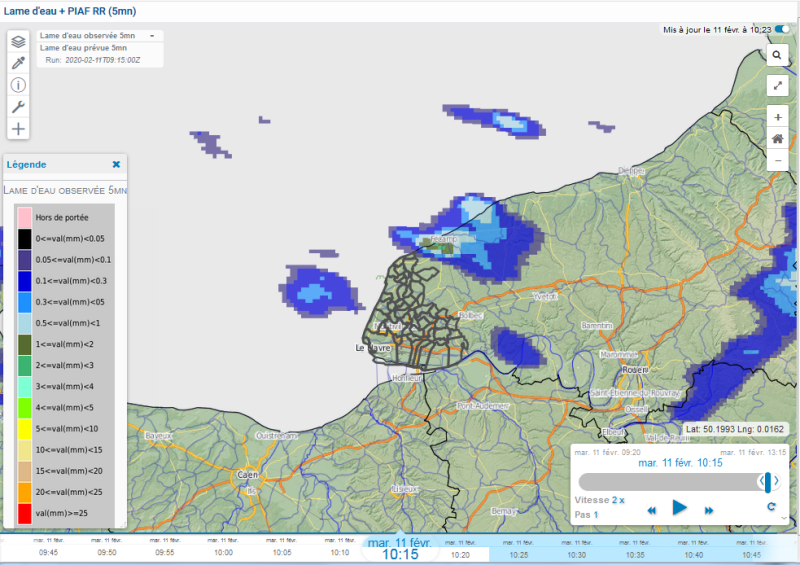
Task: Click the plus icon in left toolbar
Action: pyautogui.click(x=18, y=129)
